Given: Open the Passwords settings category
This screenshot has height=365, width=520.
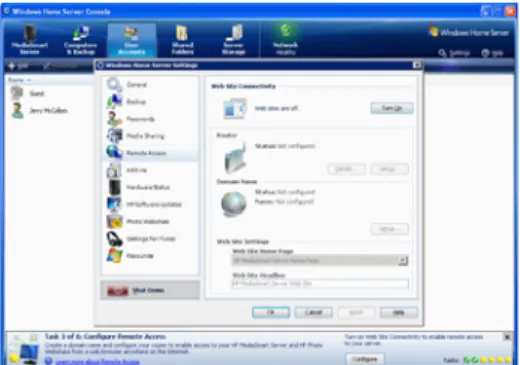Looking at the screenshot, I should [x=150, y=119].
